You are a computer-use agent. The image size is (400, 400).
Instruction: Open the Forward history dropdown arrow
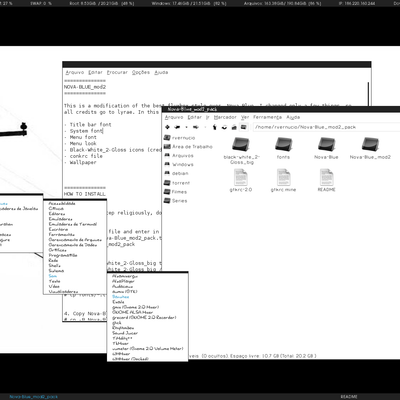point(205,127)
